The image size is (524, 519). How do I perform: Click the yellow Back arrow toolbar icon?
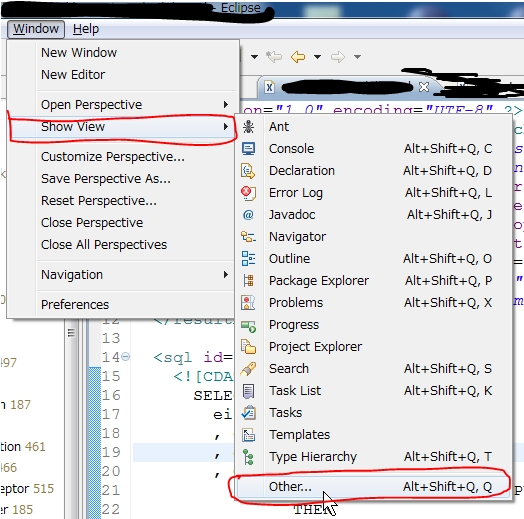click(298, 57)
